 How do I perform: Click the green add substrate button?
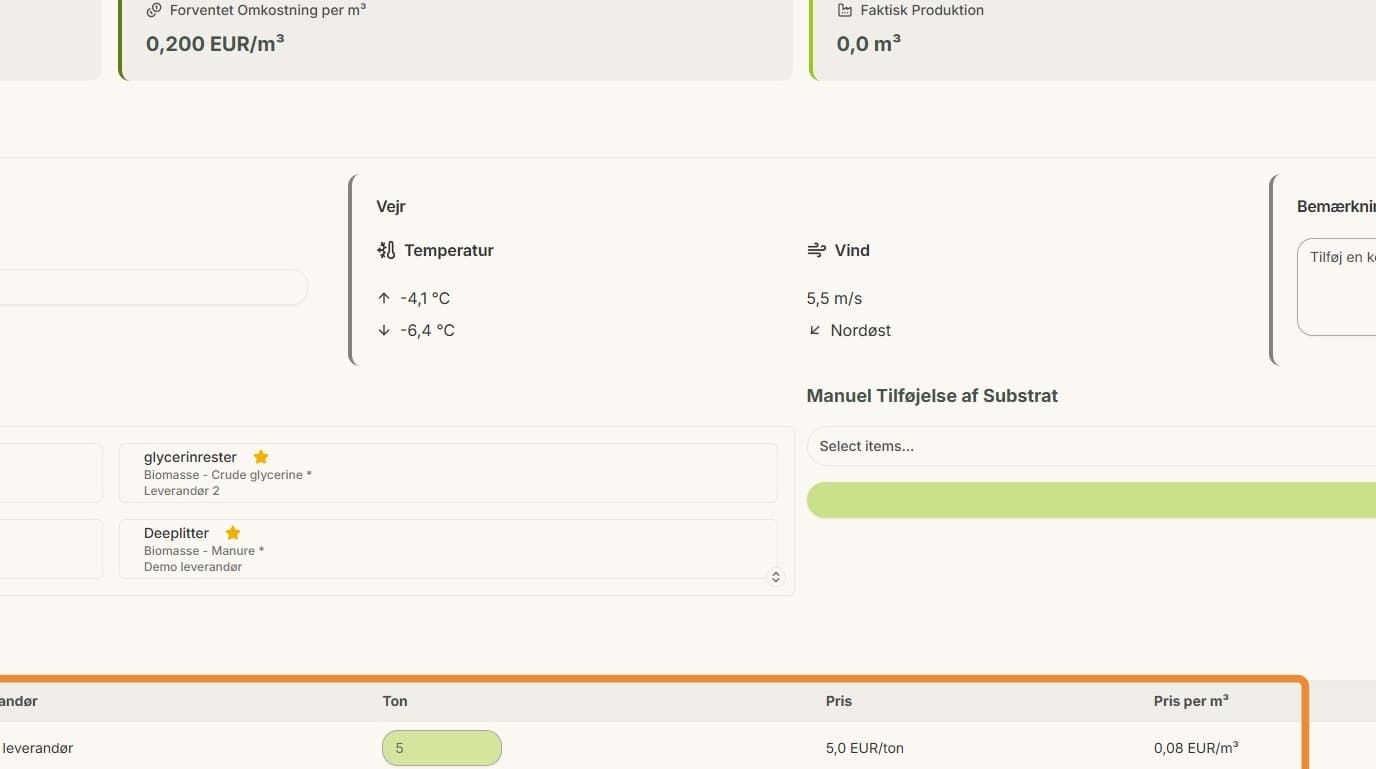(x=1091, y=500)
